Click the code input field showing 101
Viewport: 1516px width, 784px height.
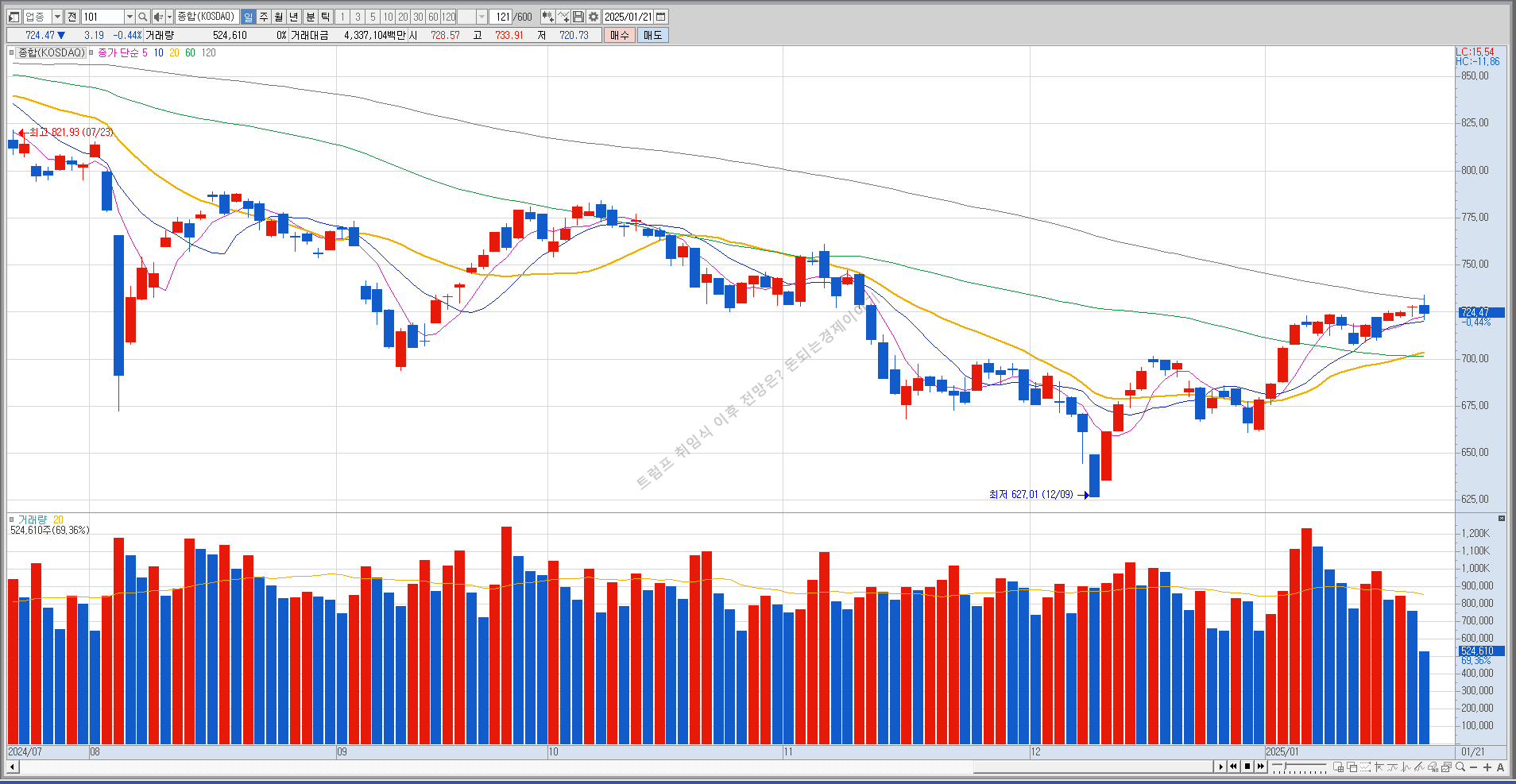coord(102,17)
